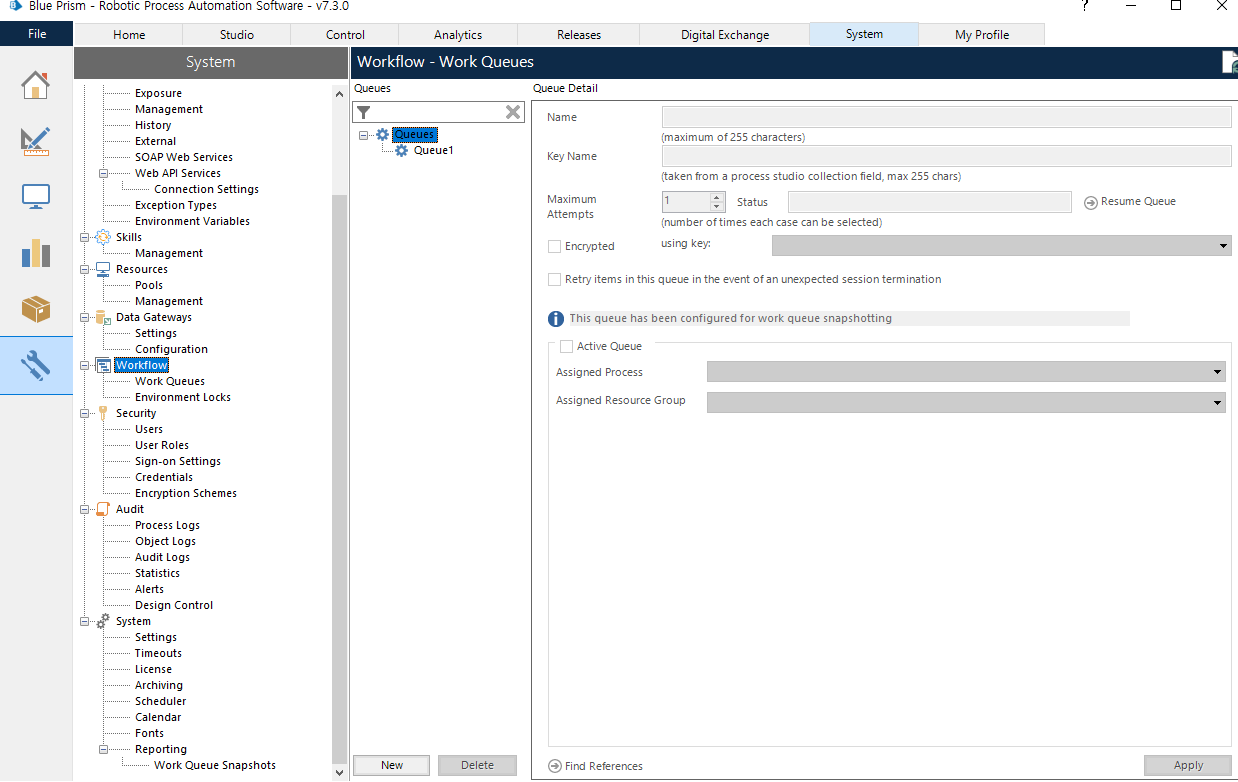
Task: Click the filter funnel icon in Queues
Action: [364, 112]
